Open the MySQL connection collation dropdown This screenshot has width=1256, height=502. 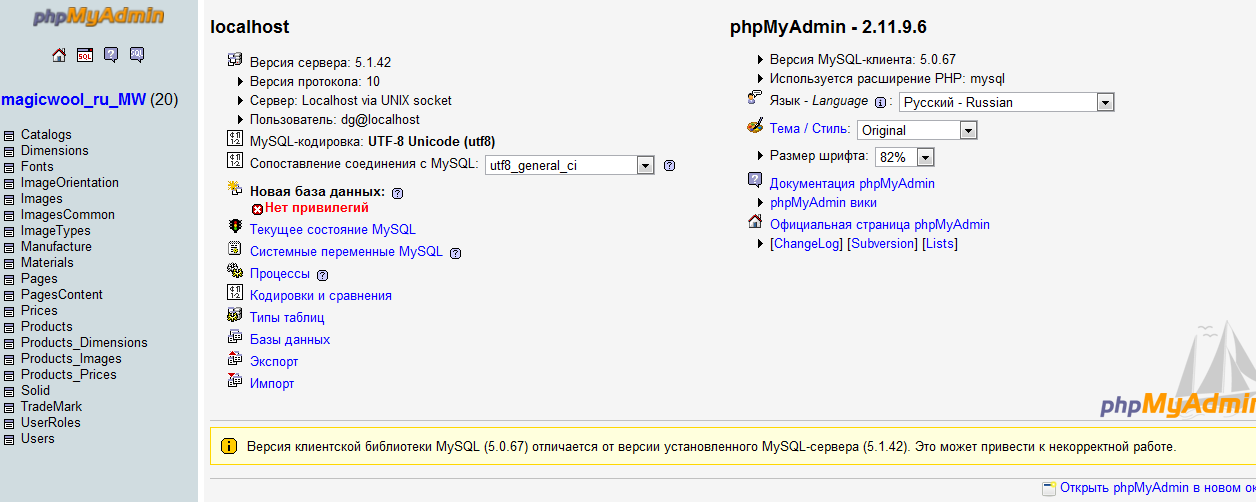click(x=569, y=165)
